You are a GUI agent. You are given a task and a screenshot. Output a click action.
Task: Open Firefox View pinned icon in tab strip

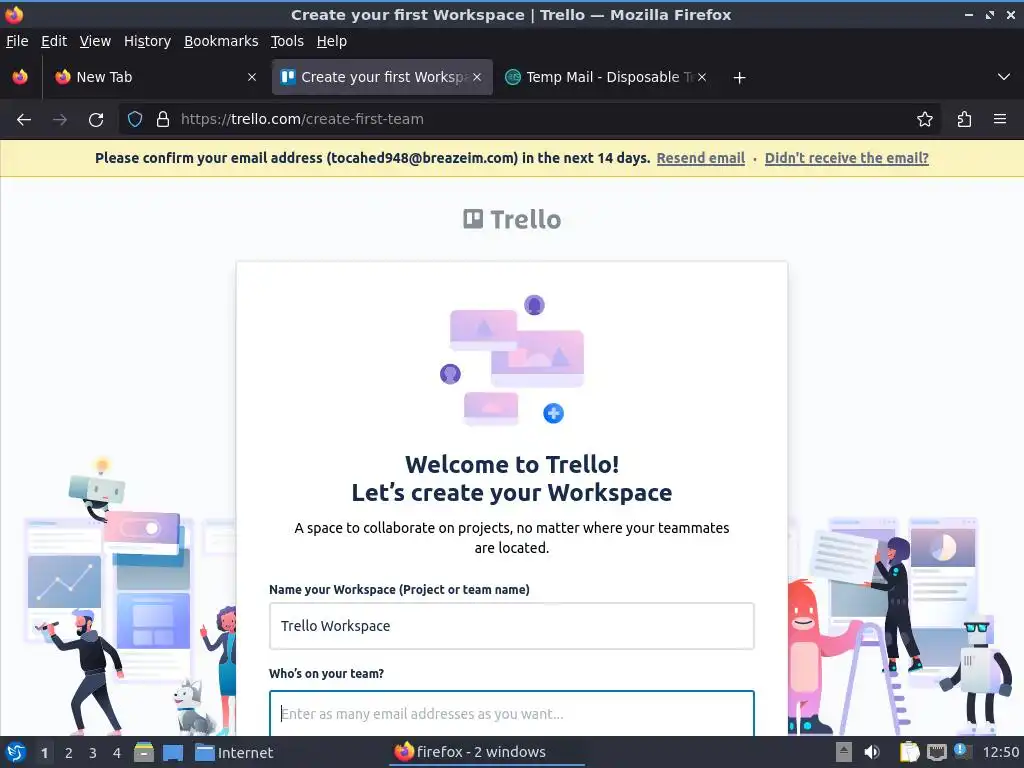20,77
